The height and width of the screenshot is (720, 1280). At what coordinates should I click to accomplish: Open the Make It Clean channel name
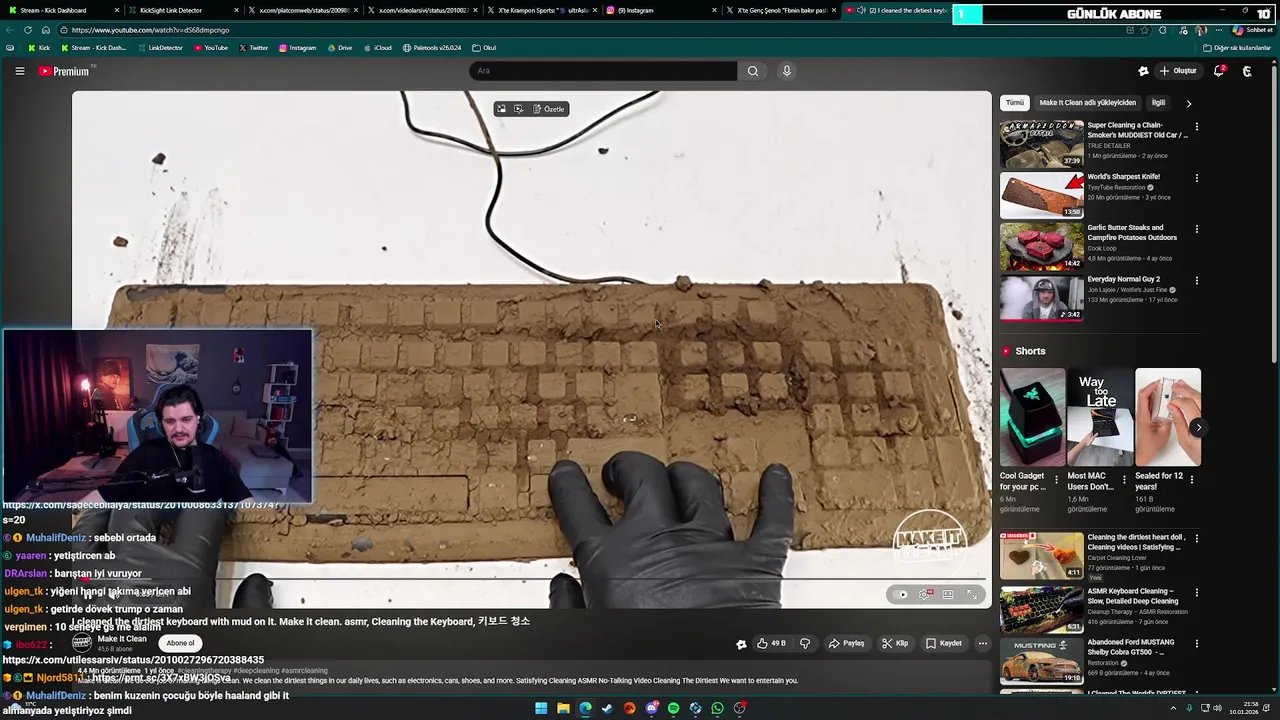coord(122,639)
